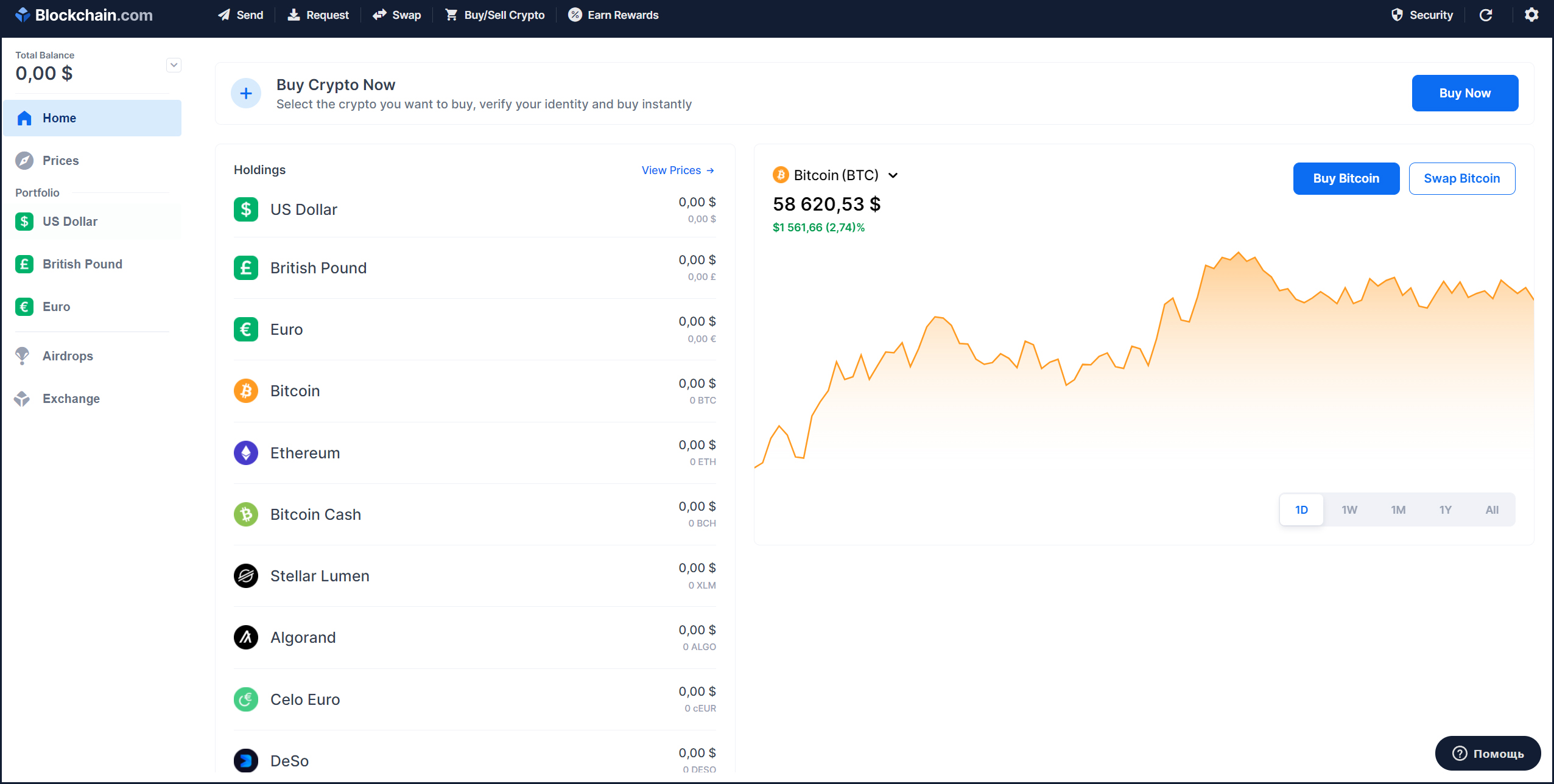Click the Celo Euro icon in Holdings
This screenshot has height=784, width=1554.
tap(246, 699)
